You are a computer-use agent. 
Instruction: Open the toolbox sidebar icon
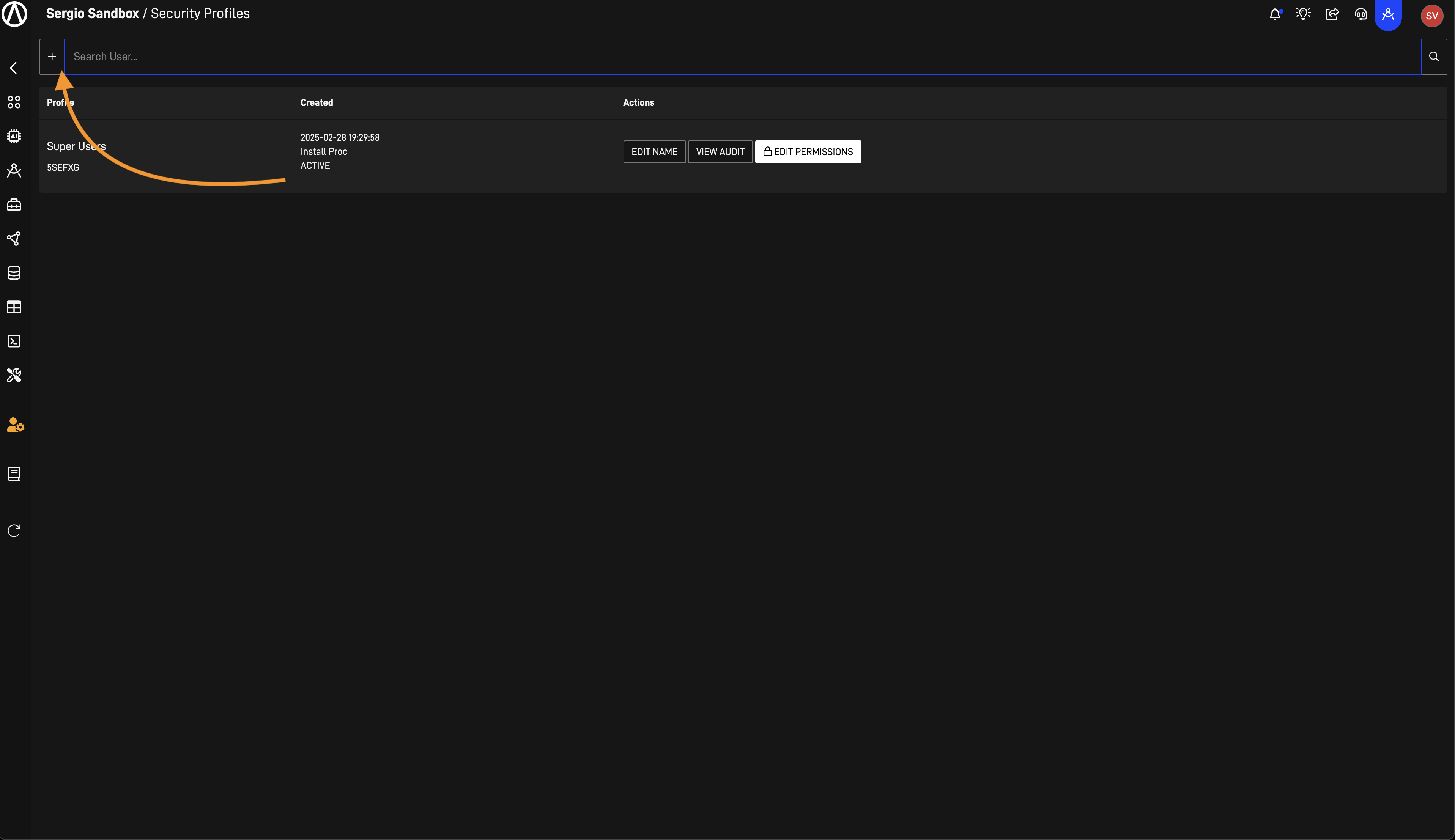point(14,205)
